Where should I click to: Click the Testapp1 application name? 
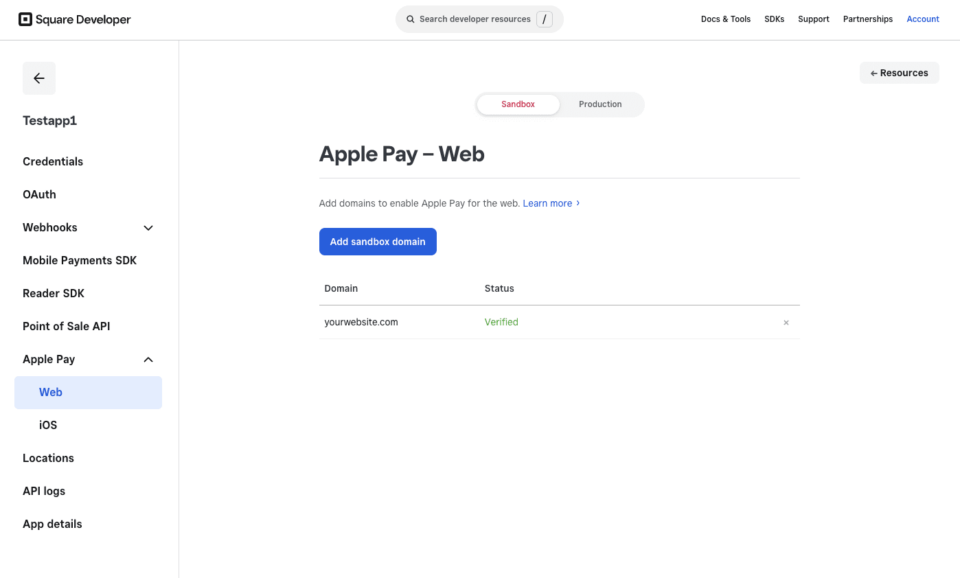coord(50,121)
